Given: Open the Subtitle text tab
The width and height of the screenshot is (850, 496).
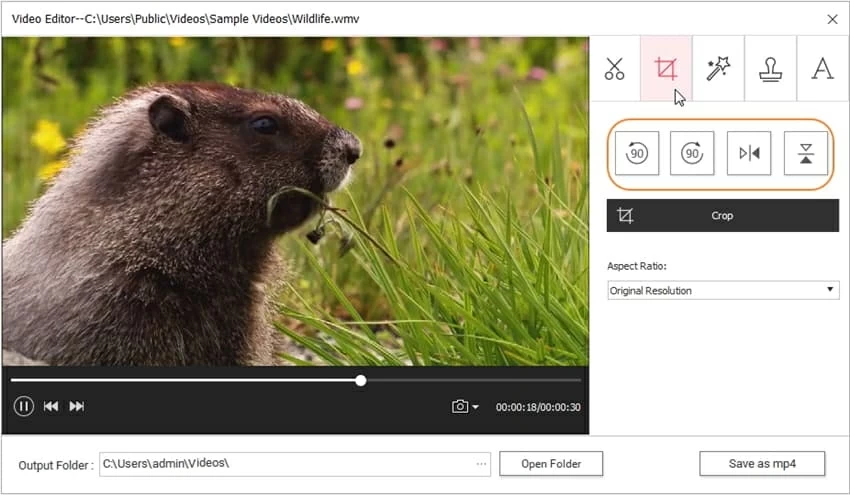Looking at the screenshot, I should tap(822, 69).
